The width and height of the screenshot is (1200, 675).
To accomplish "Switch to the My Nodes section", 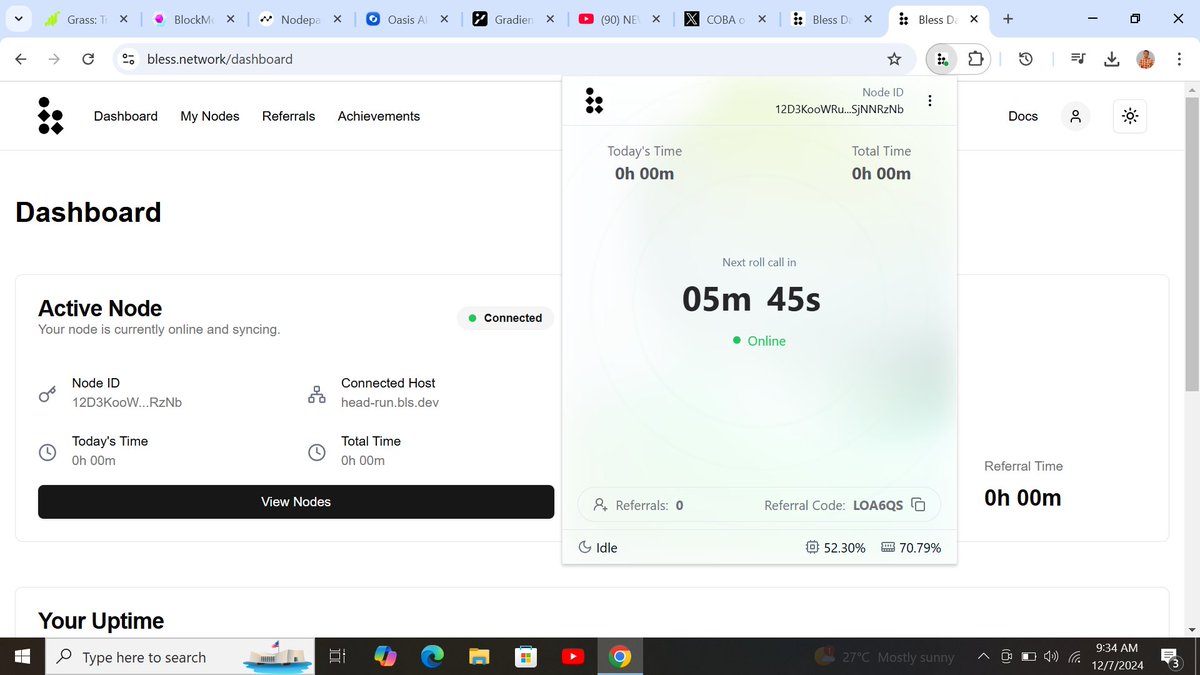I will [210, 116].
